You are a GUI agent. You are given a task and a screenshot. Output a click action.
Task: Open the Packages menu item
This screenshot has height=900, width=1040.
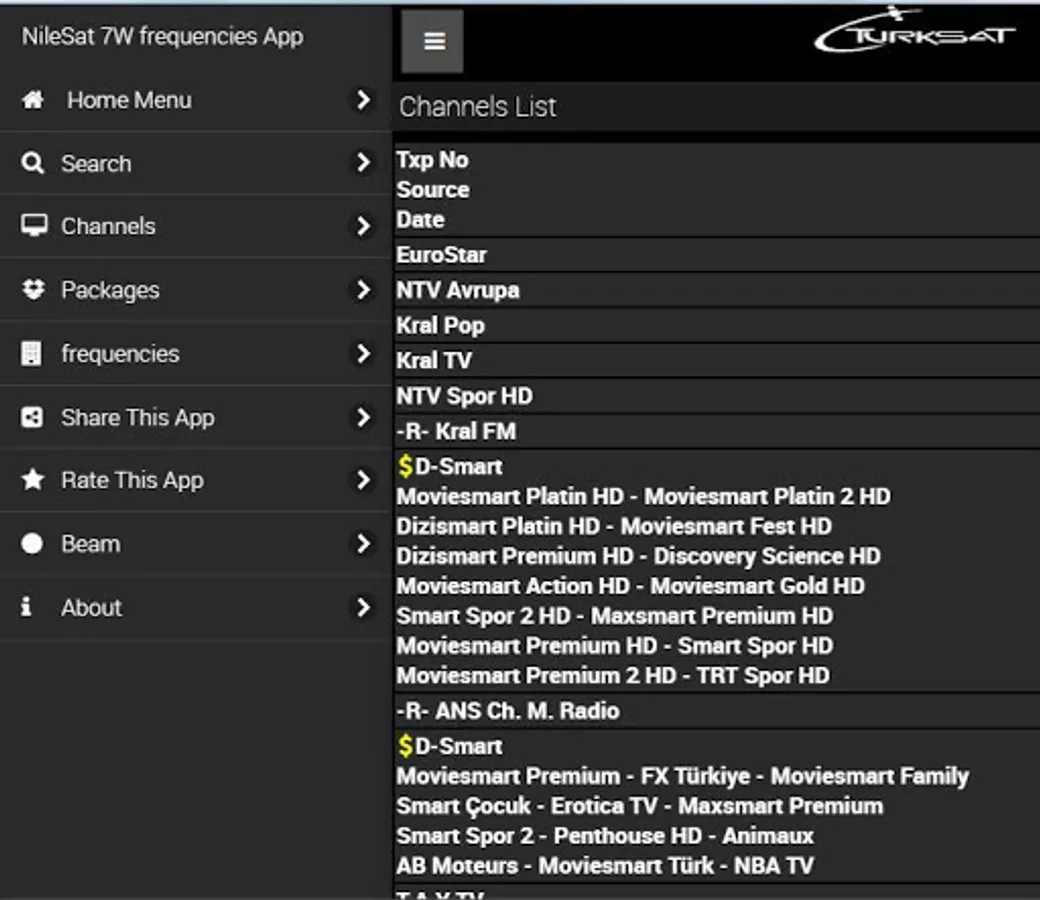point(196,290)
